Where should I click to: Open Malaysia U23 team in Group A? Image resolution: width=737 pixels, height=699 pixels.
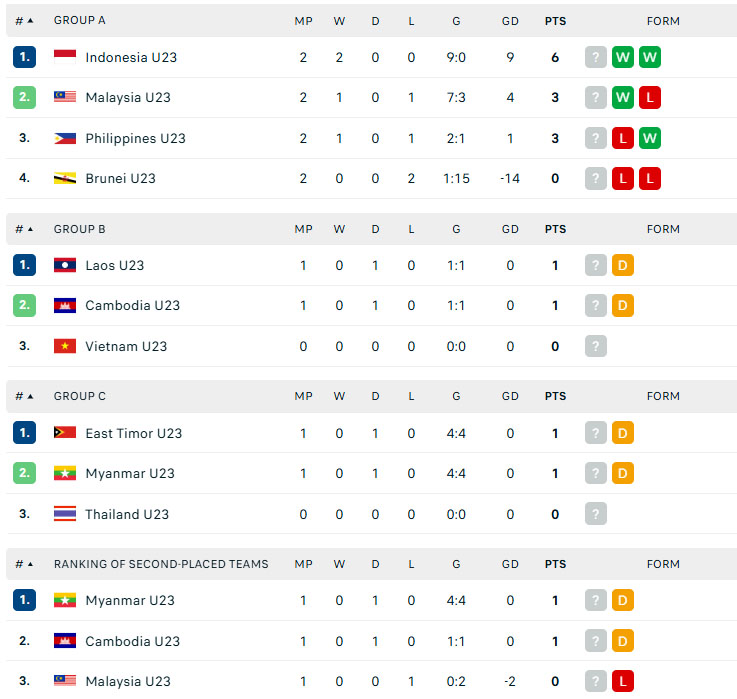pyautogui.click(x=128, y=98)
